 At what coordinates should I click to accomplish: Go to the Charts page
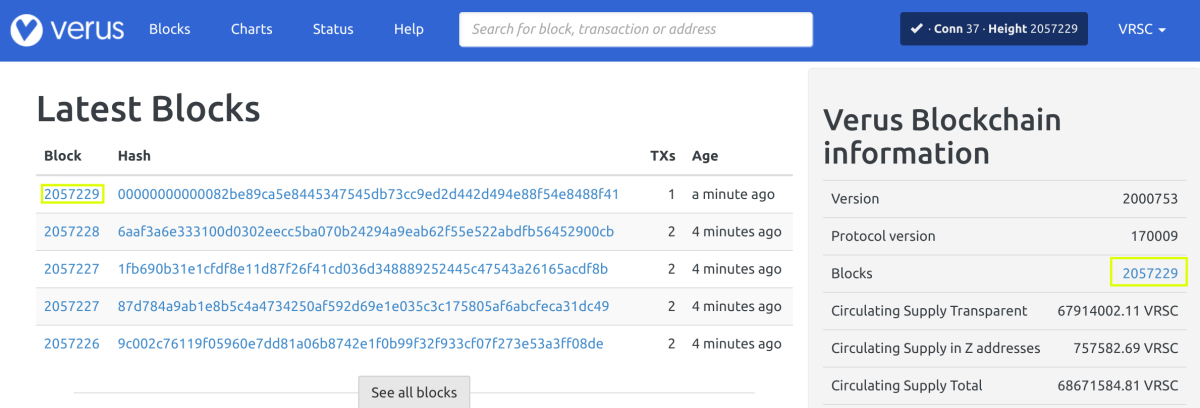click(251, 29)
